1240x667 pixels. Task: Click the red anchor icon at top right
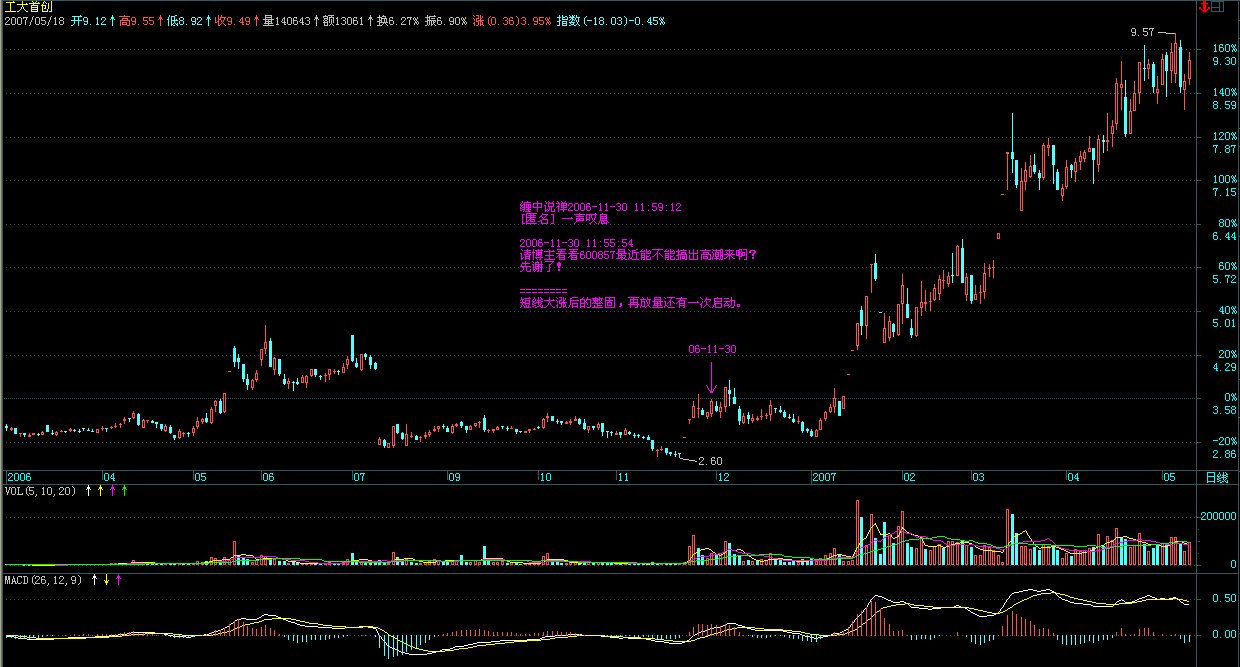pyautogui.click(x=1204, y=7)
